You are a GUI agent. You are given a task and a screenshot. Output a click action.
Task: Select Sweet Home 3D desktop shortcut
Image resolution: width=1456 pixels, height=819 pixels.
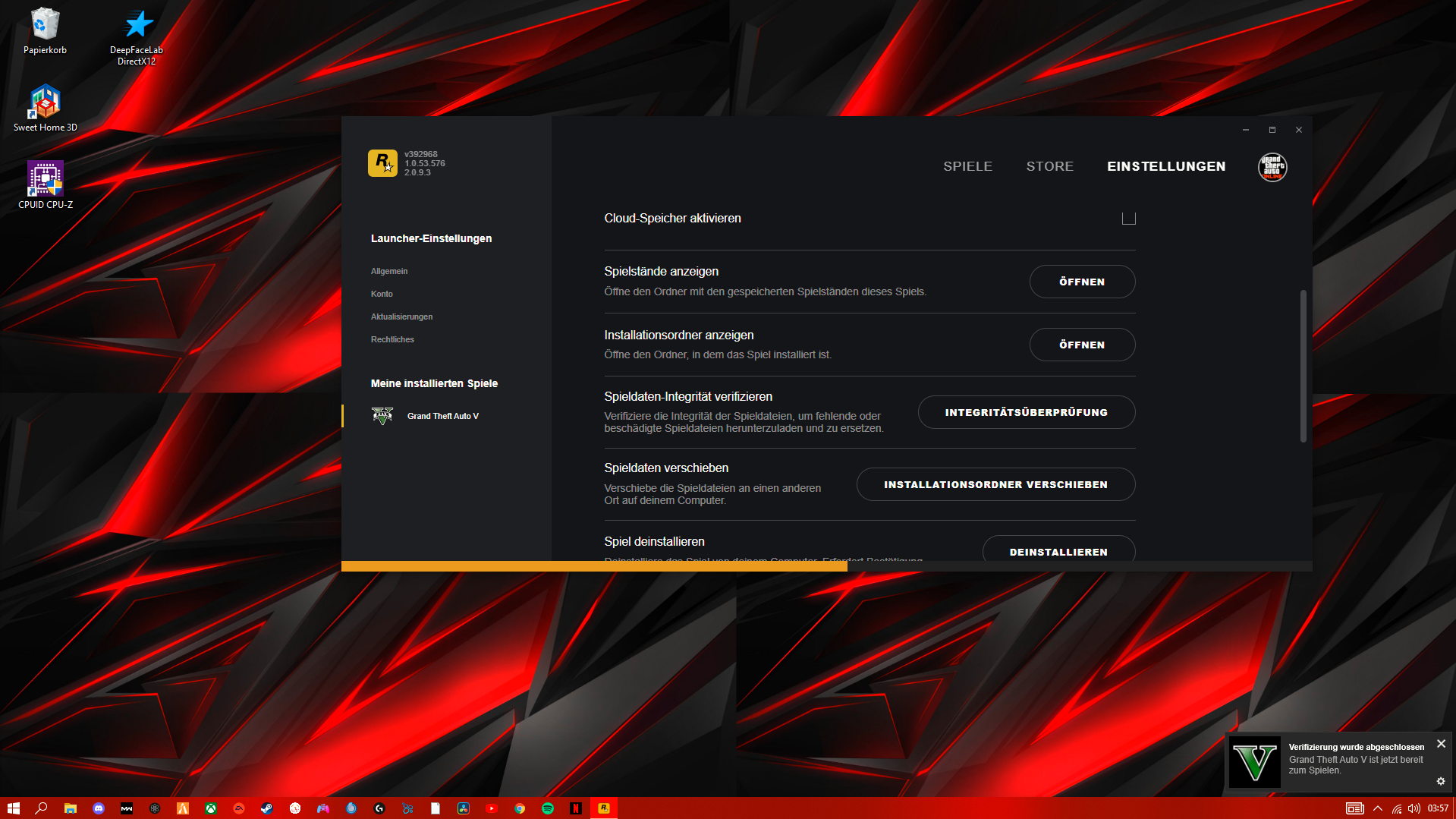pos(46,109)
